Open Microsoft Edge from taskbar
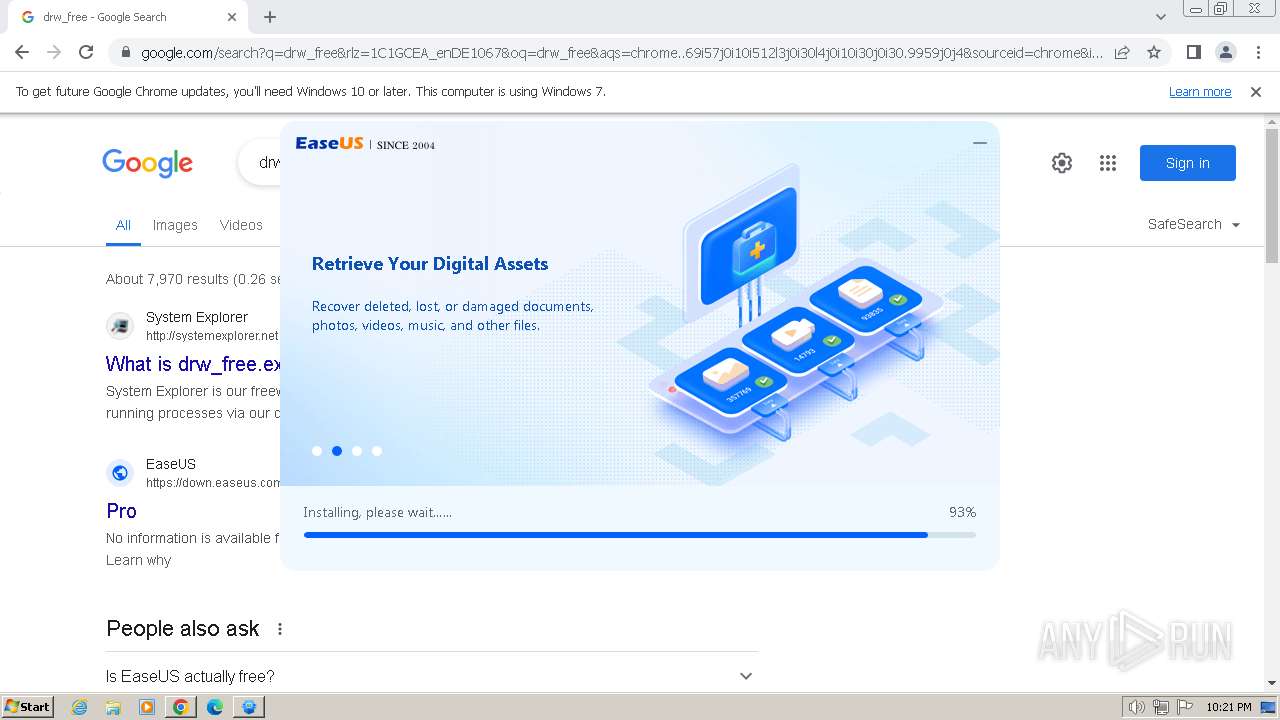 [215, 707]
